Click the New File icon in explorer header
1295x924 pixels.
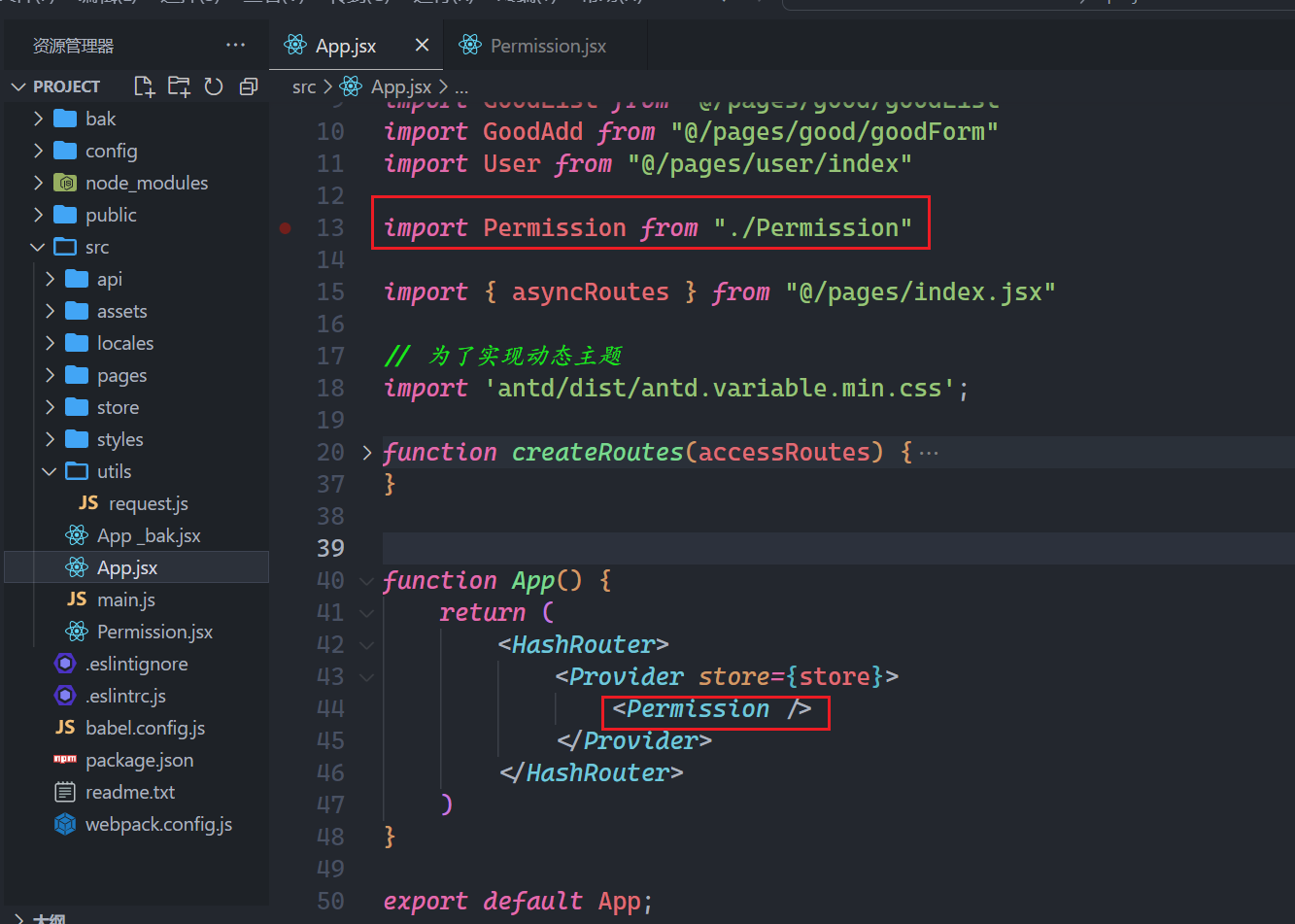(144, 86)
